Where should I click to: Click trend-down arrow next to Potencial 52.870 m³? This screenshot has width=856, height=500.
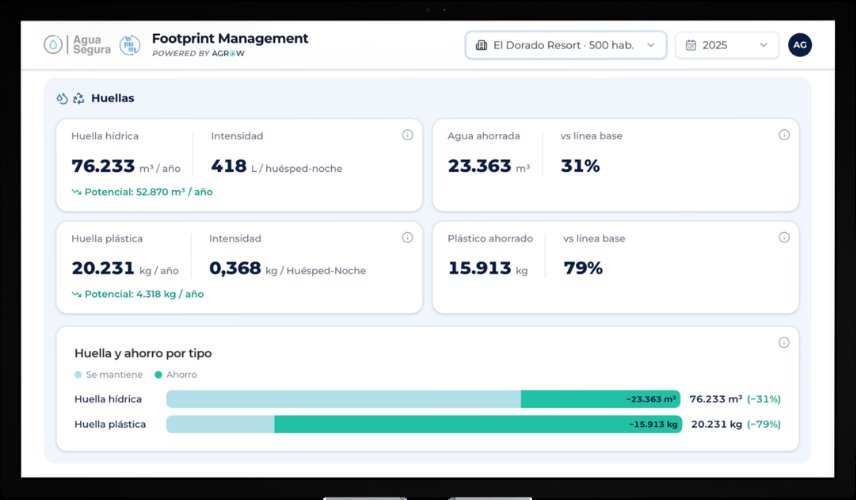[x=76, y=192]
